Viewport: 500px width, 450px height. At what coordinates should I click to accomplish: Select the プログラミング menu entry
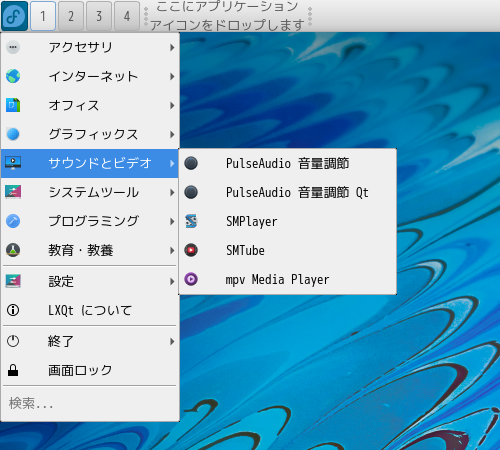[90, 221]
